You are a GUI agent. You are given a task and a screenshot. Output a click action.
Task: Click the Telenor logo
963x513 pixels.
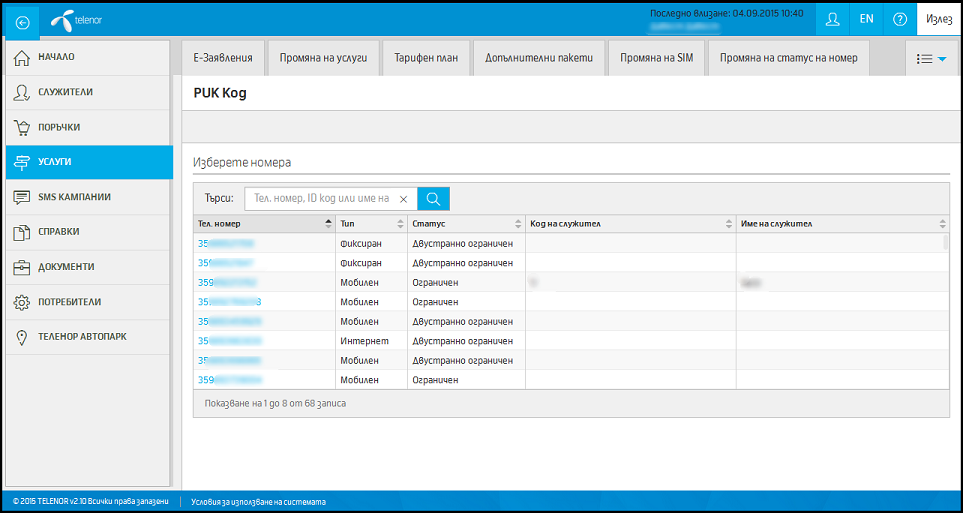pos(76,21)
